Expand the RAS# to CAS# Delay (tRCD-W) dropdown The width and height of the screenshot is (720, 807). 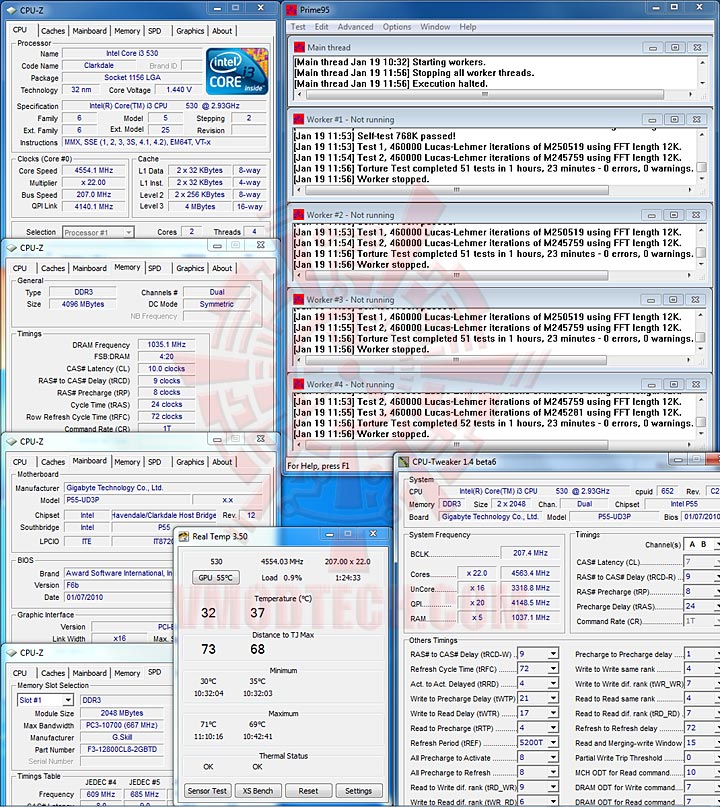coord(553,654)
